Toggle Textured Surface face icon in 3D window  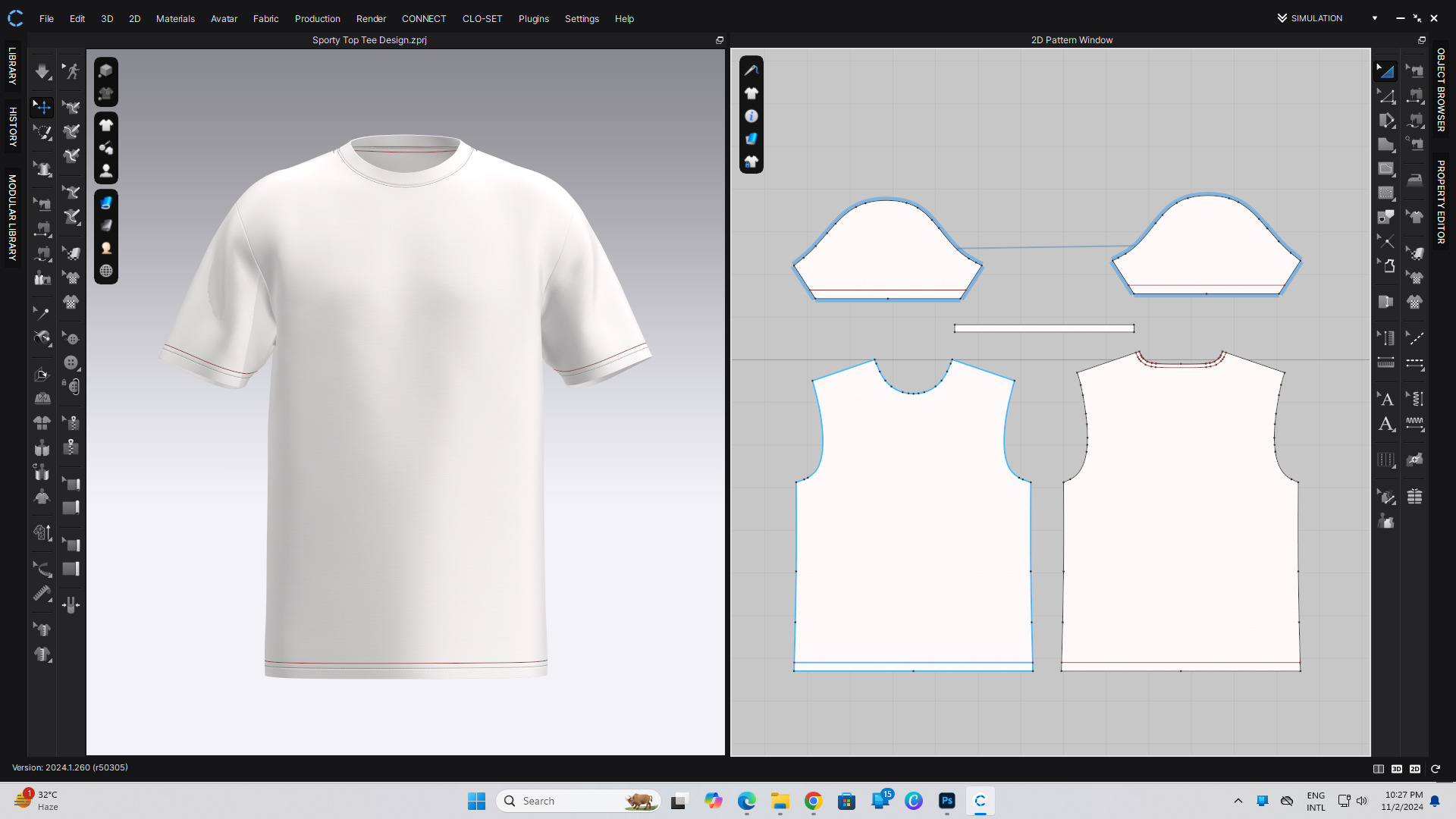(106, 248)
